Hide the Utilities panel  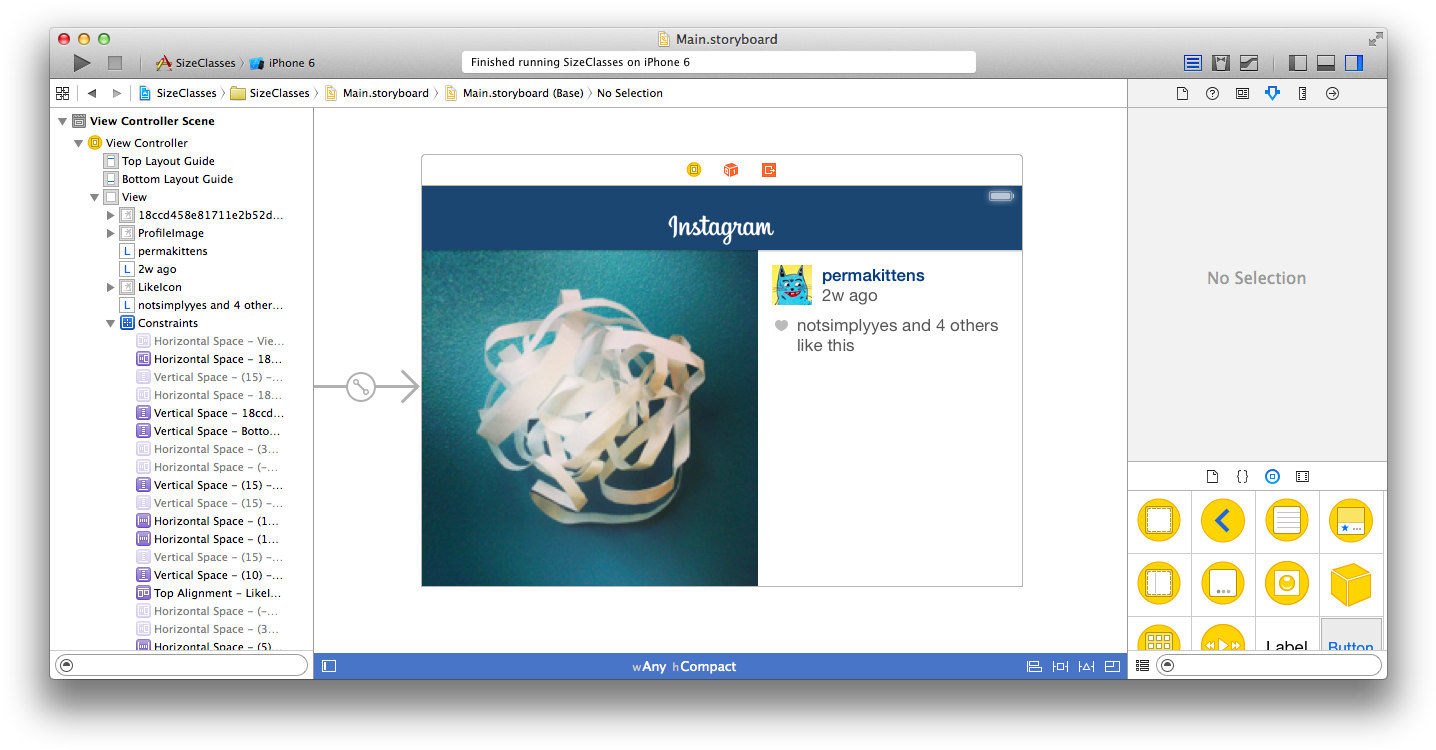pos(1354,63)
